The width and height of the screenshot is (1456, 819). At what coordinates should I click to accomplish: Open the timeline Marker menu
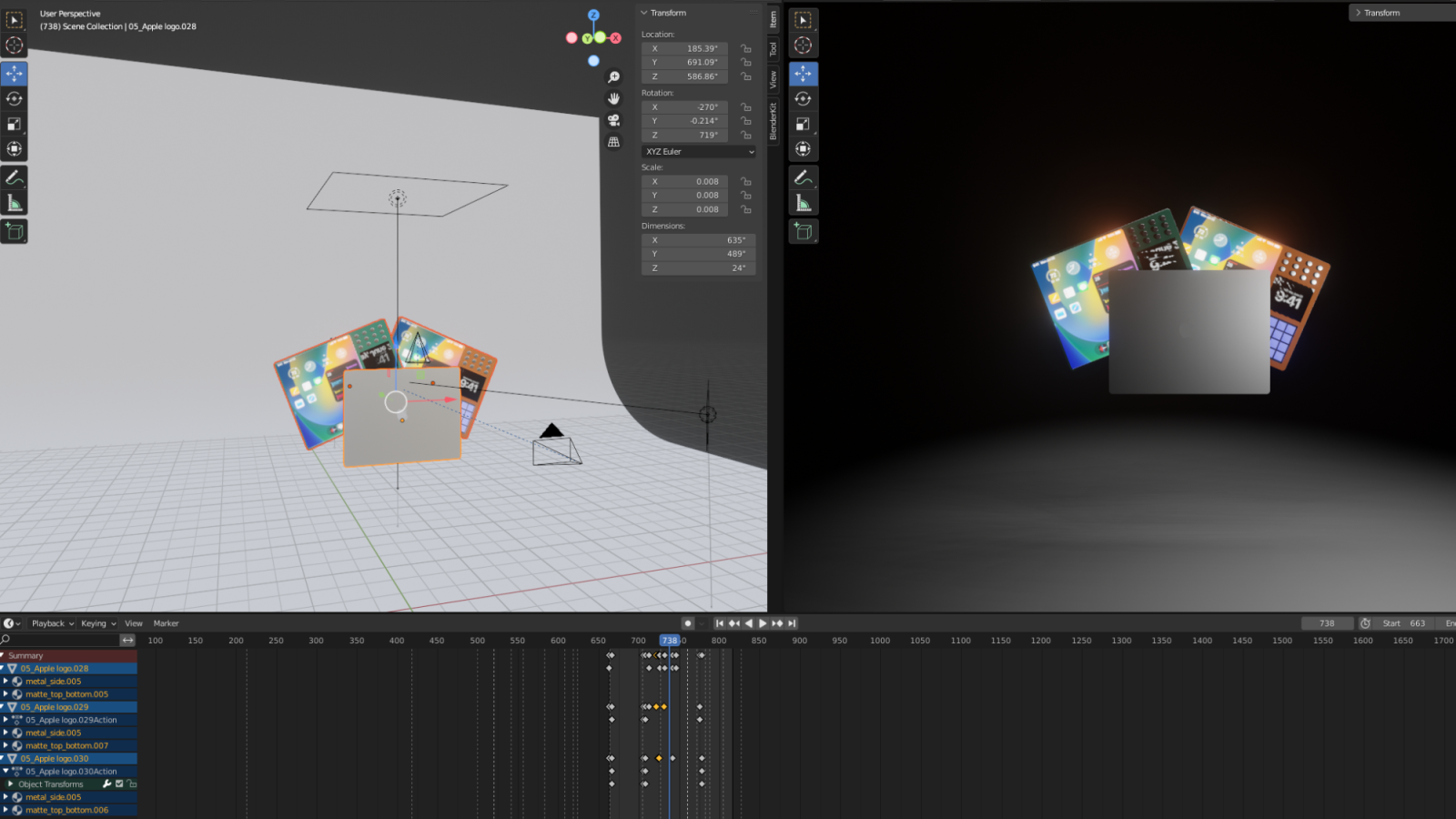click(167, 623)
